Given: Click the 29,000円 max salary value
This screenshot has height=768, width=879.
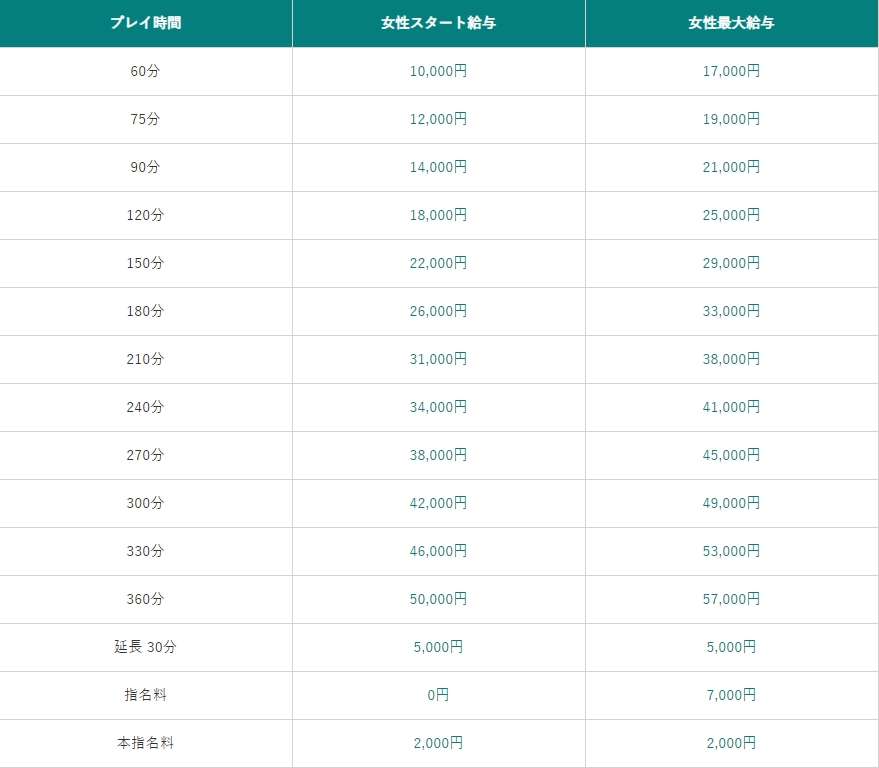Looking at the screenshot, I should point(732,263).
